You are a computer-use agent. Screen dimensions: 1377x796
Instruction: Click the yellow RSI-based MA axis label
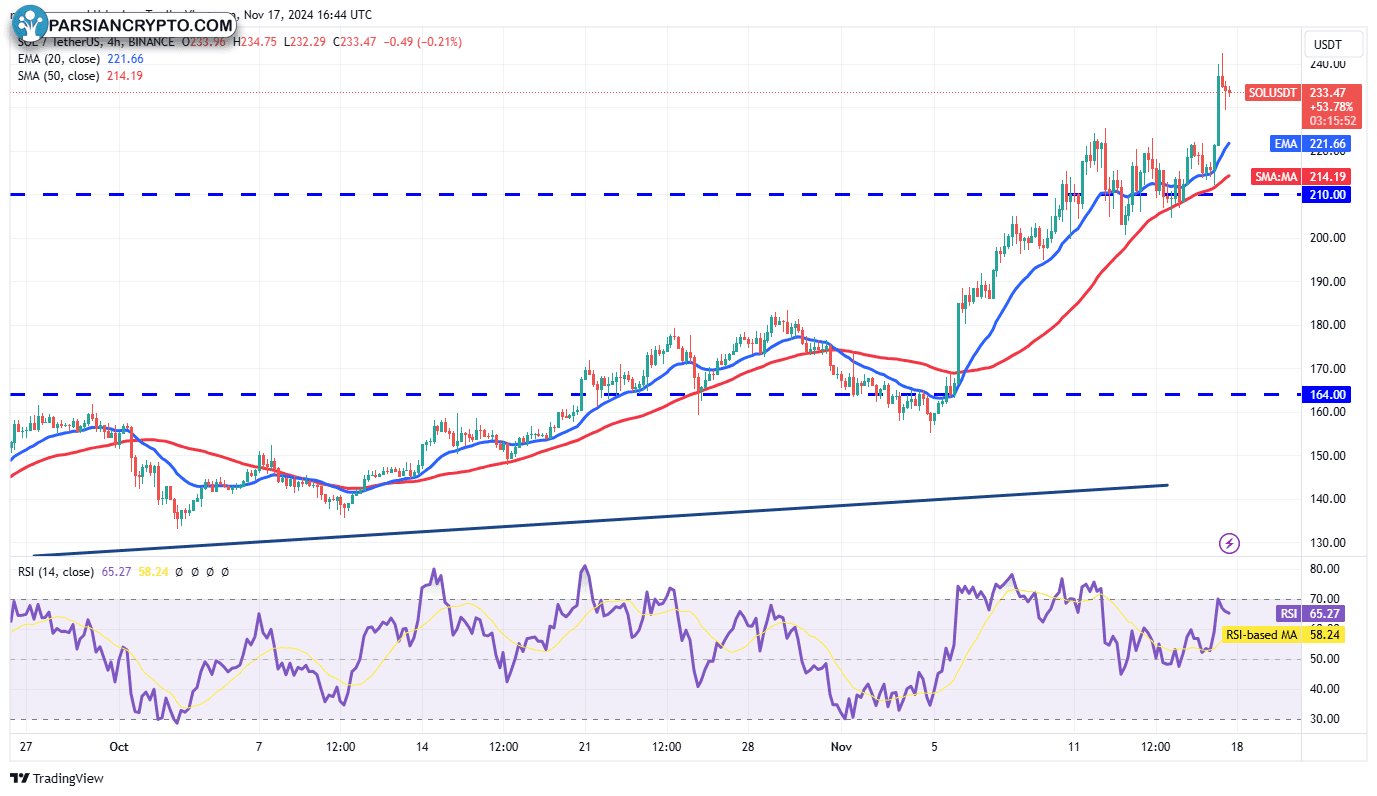[x=1261, y=634]
